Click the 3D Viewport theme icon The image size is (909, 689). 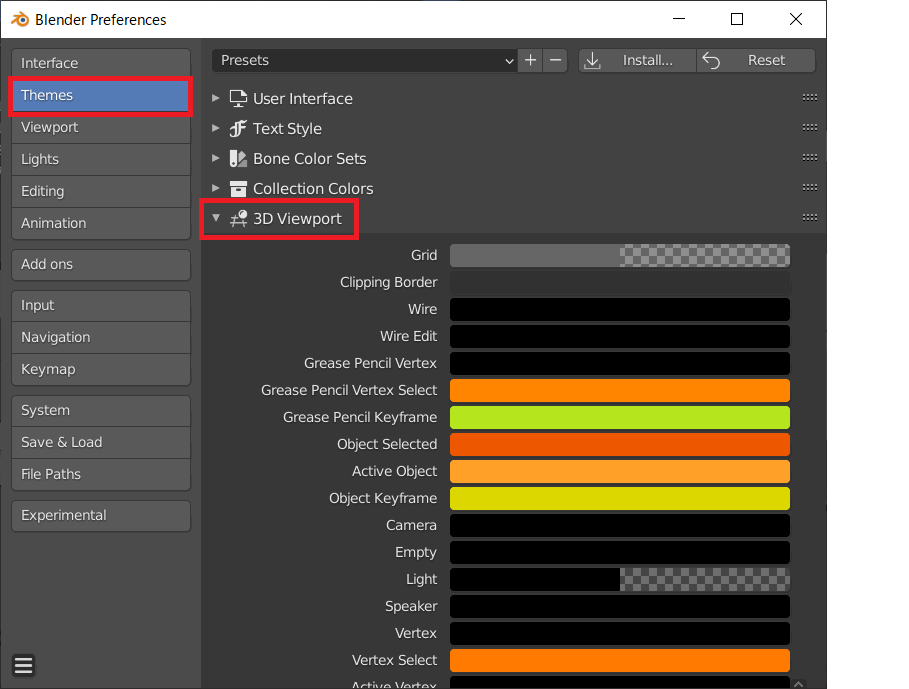tap(238, 218)
